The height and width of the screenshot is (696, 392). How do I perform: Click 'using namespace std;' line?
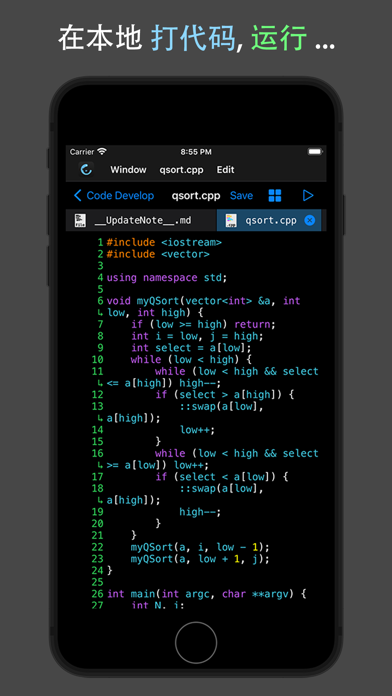point(167,278)
